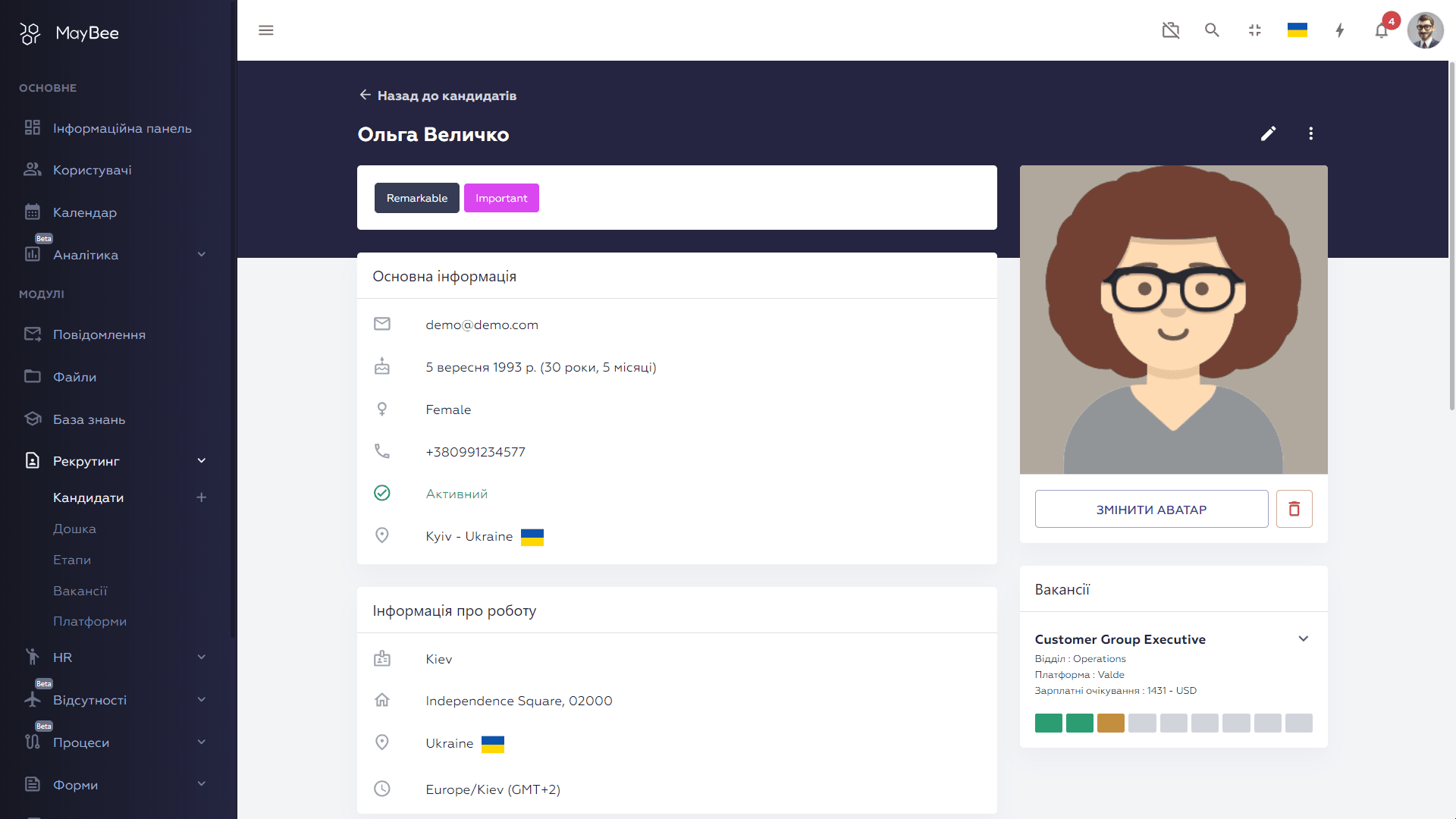Go to Платформи submenu item

coord(89,621)
